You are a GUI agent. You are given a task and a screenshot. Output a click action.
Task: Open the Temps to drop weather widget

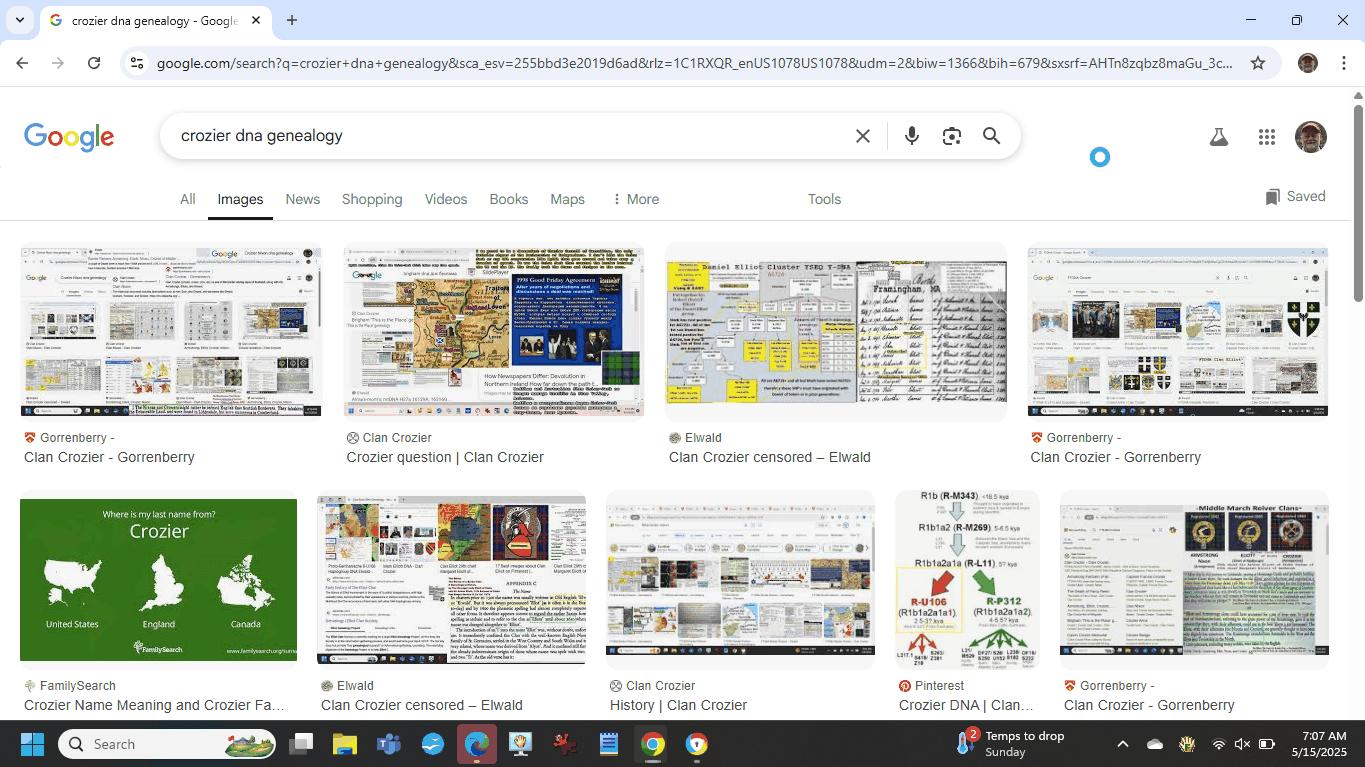click(1010, 744)
